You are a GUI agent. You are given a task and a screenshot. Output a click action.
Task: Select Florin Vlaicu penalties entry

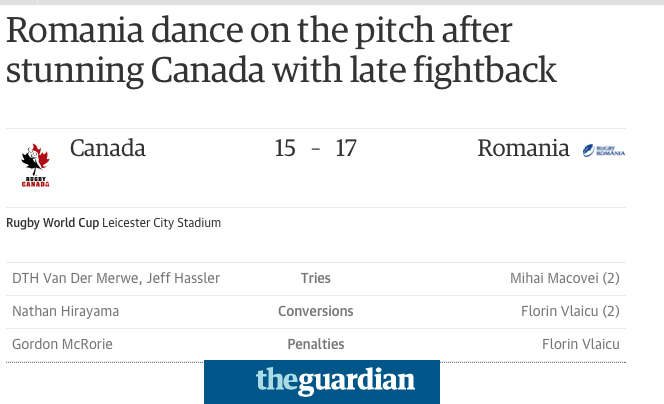[581, 344]
